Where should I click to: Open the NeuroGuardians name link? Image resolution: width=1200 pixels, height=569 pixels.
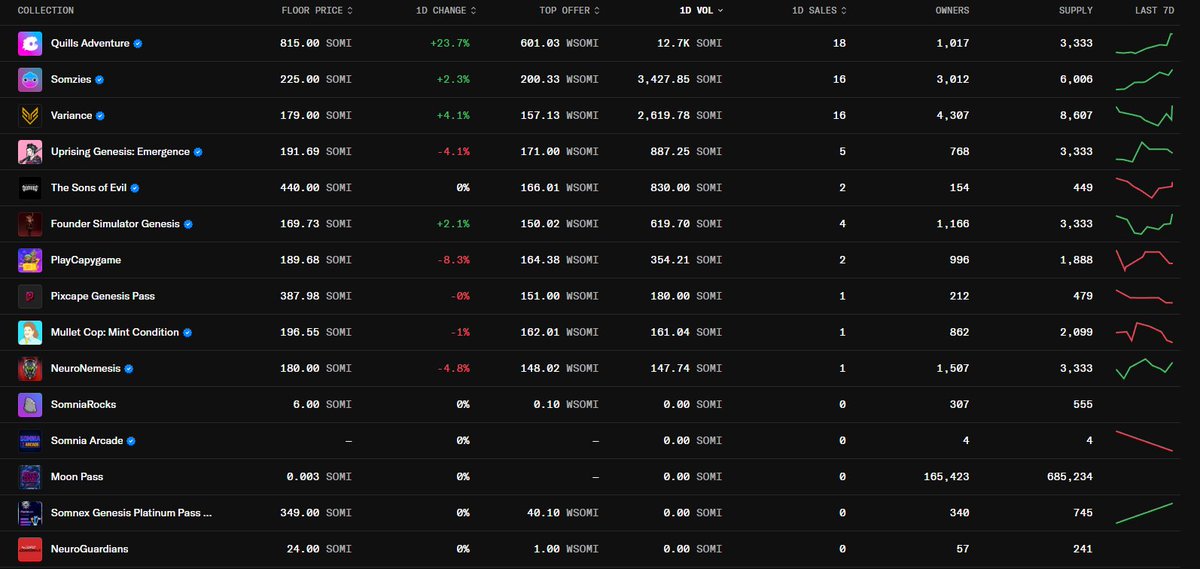click(90, 549)
